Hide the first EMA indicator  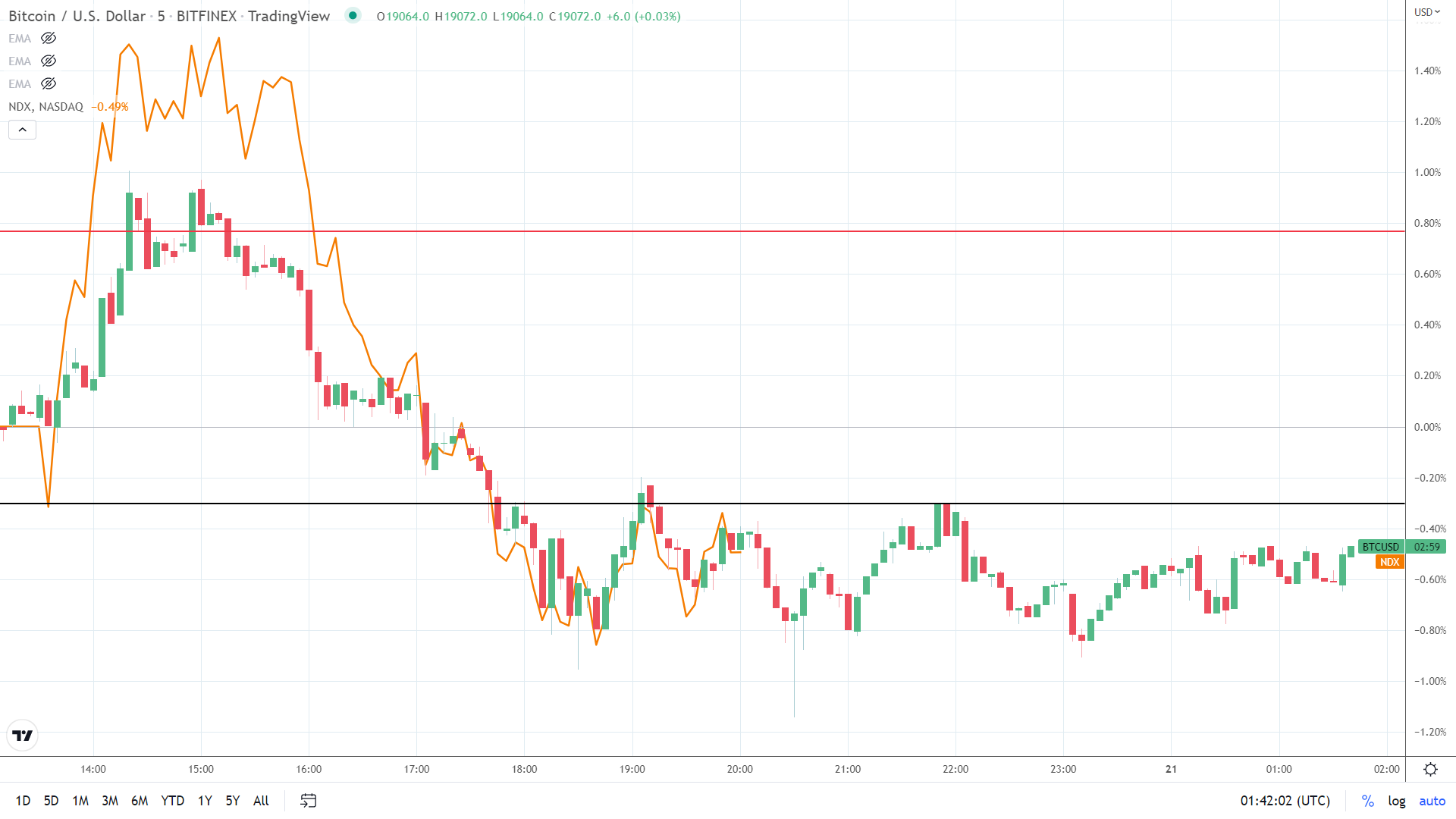(48, 38)
